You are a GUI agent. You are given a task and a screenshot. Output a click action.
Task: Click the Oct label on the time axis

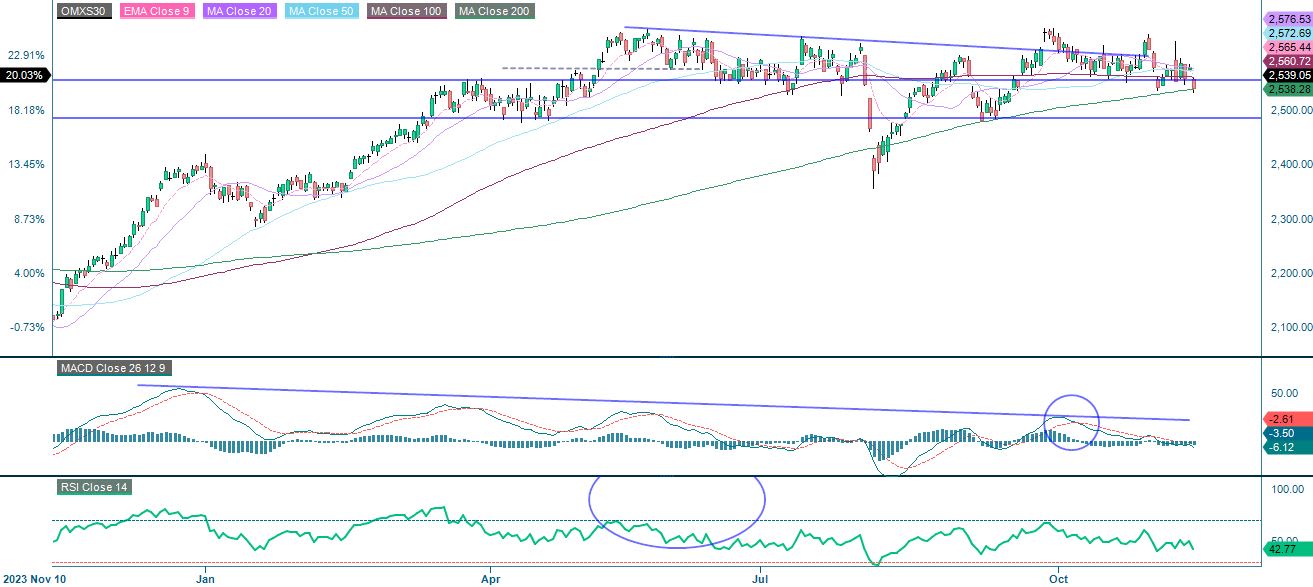tap(1060, 578)
